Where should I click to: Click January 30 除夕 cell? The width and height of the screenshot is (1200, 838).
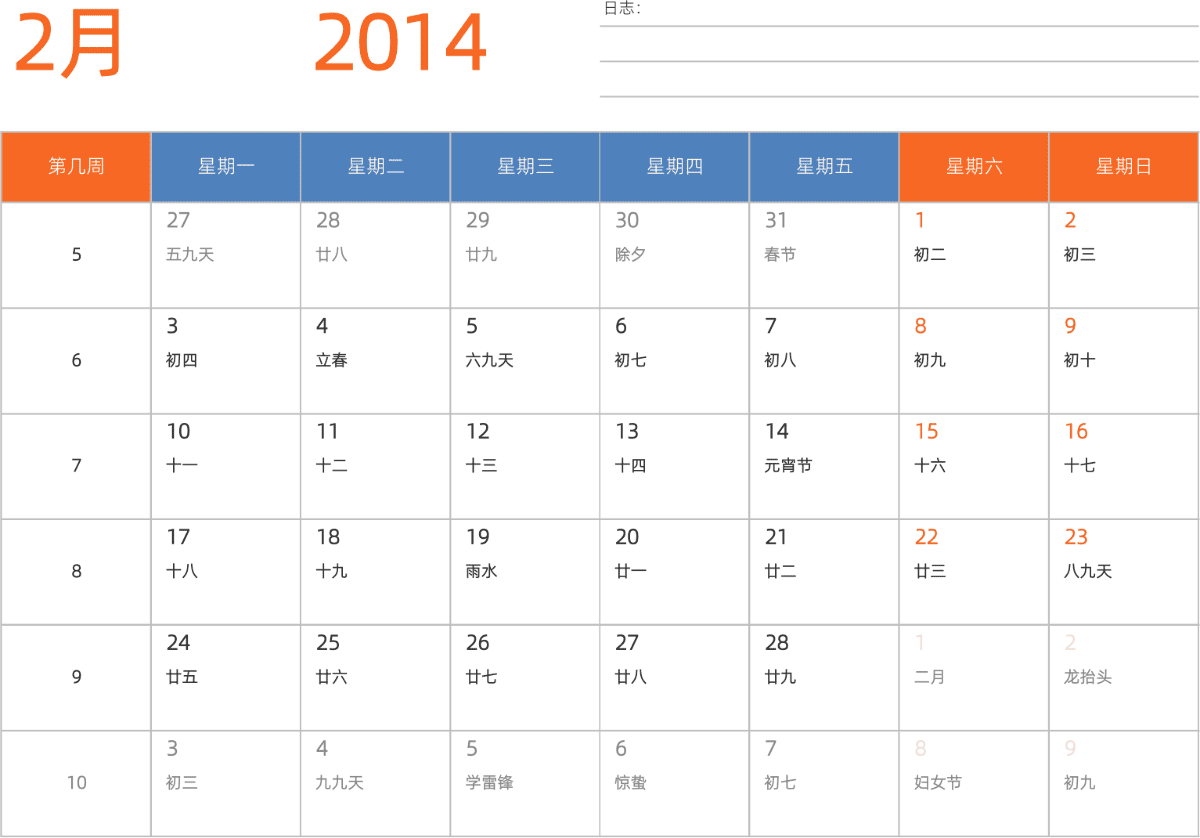pyautogui.click(x=674, y=255)
